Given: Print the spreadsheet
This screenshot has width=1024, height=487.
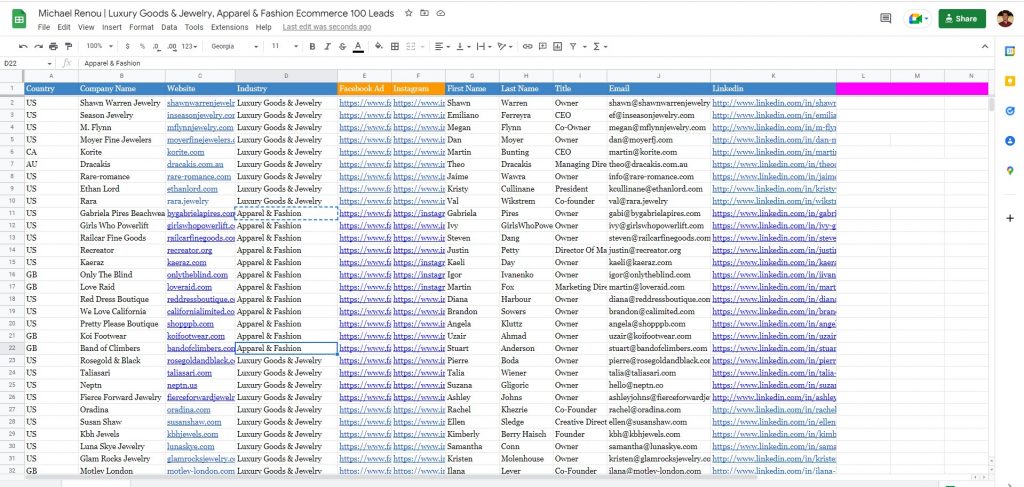Looking at the screenshot, I should coord(54,46).
